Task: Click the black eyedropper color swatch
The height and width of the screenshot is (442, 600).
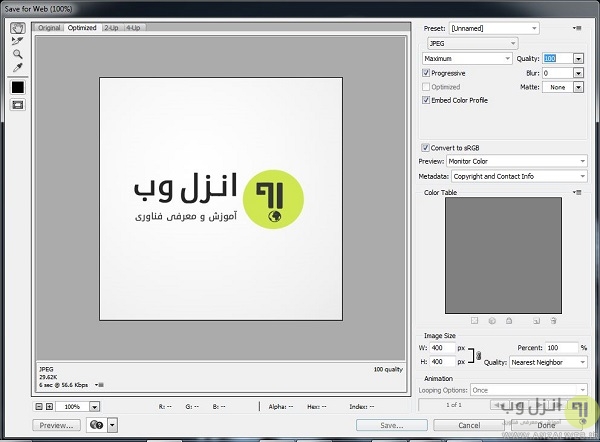Action: click(x=17, y=87)
